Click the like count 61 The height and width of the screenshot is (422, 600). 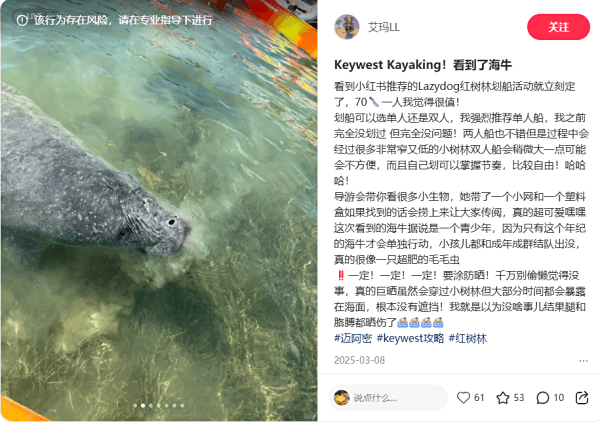(479, 398)
